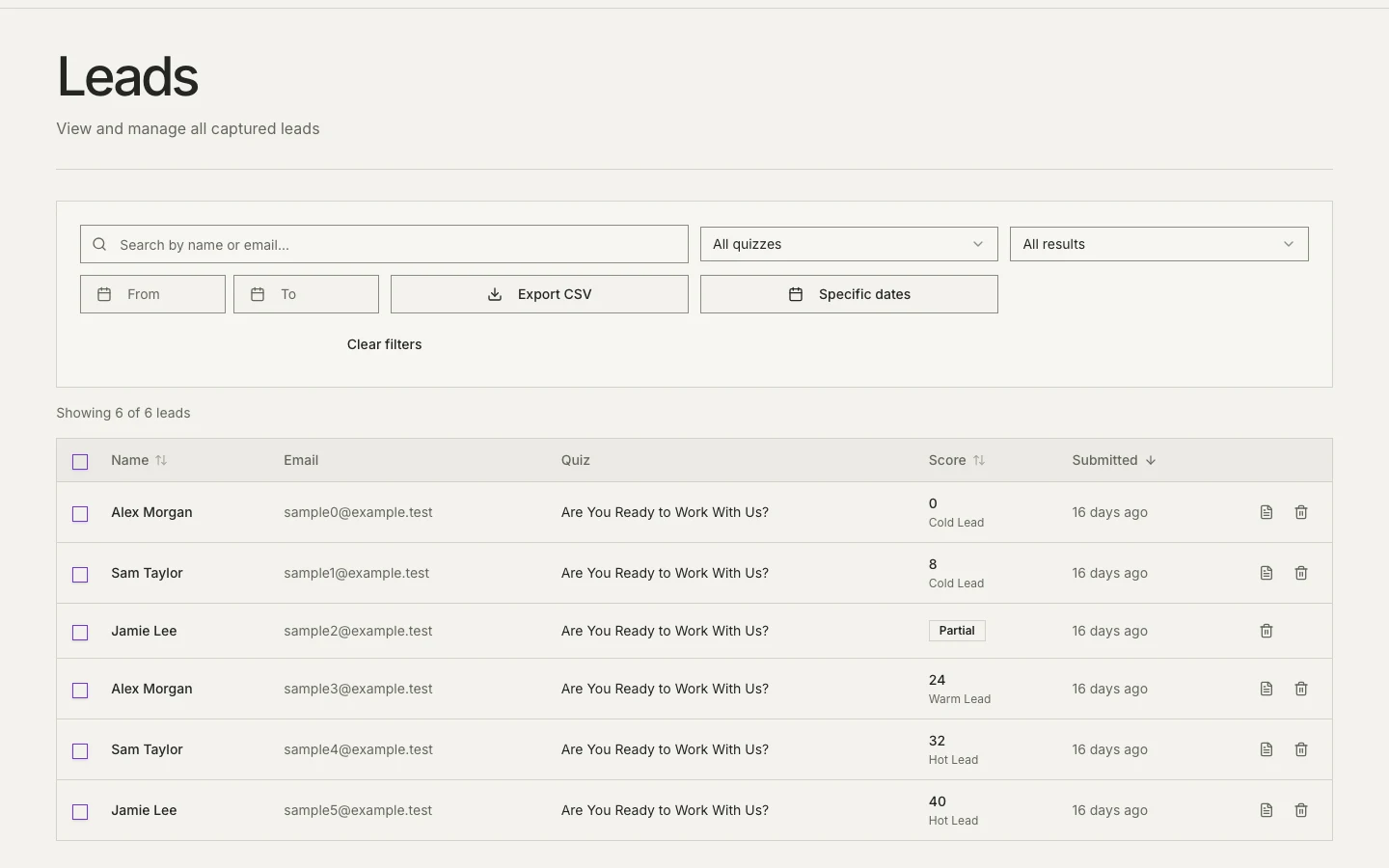Viewport: 1389px width, 868px height.
Task: Click the score value 40
Action: pyautogui.click(x=938, y=801)
